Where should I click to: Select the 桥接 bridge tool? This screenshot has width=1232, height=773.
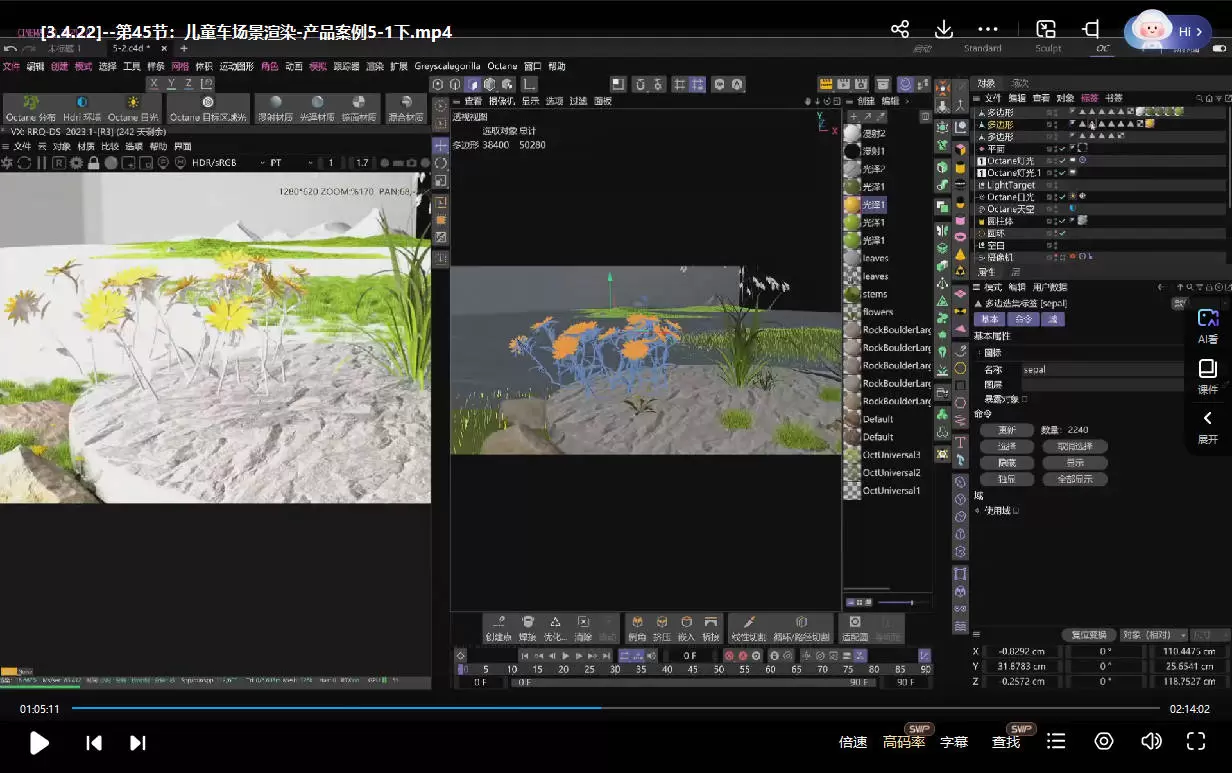(x=711, y=627)
